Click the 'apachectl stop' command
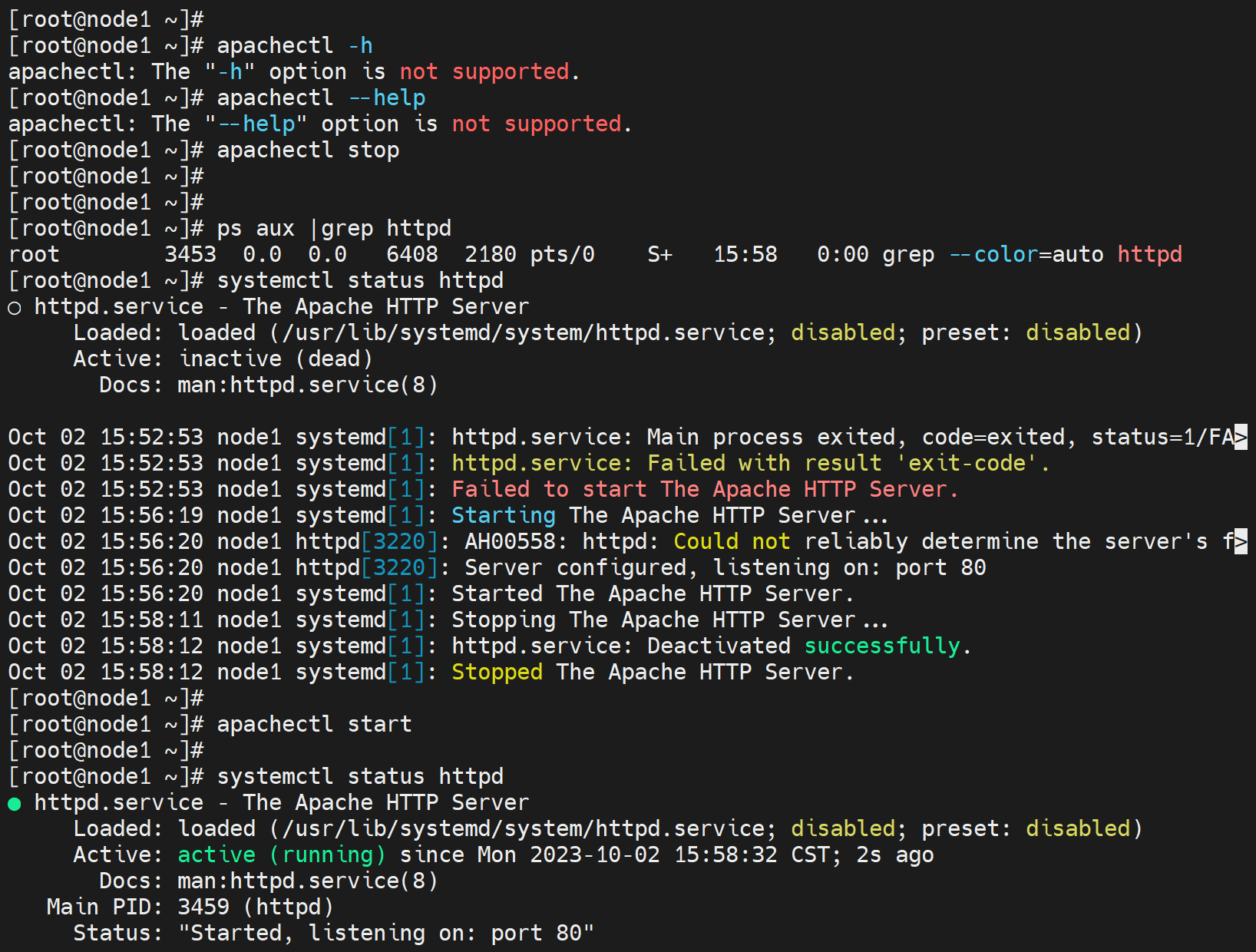Viewport: 1256px width, 952px height. pos(307,150)
